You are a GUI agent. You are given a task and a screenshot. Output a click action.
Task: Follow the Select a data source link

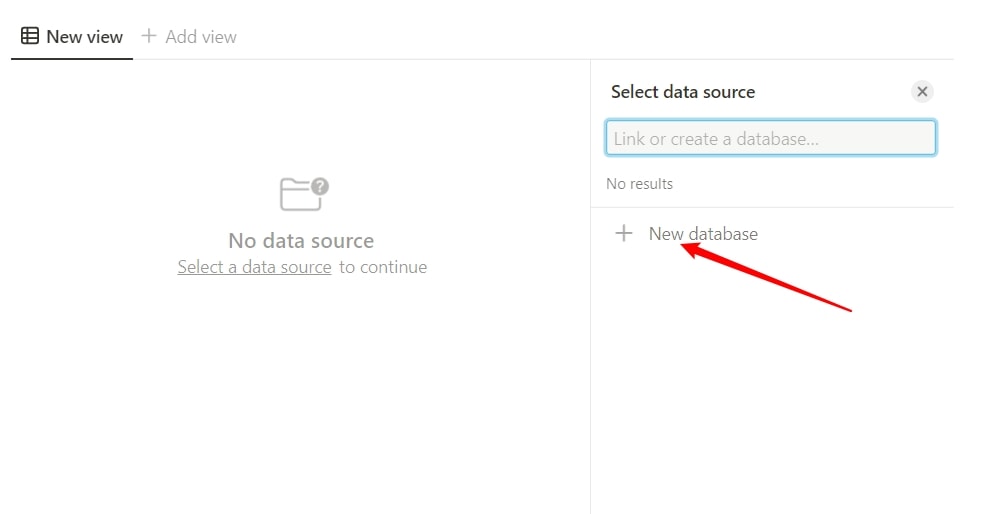click(254, 267)
